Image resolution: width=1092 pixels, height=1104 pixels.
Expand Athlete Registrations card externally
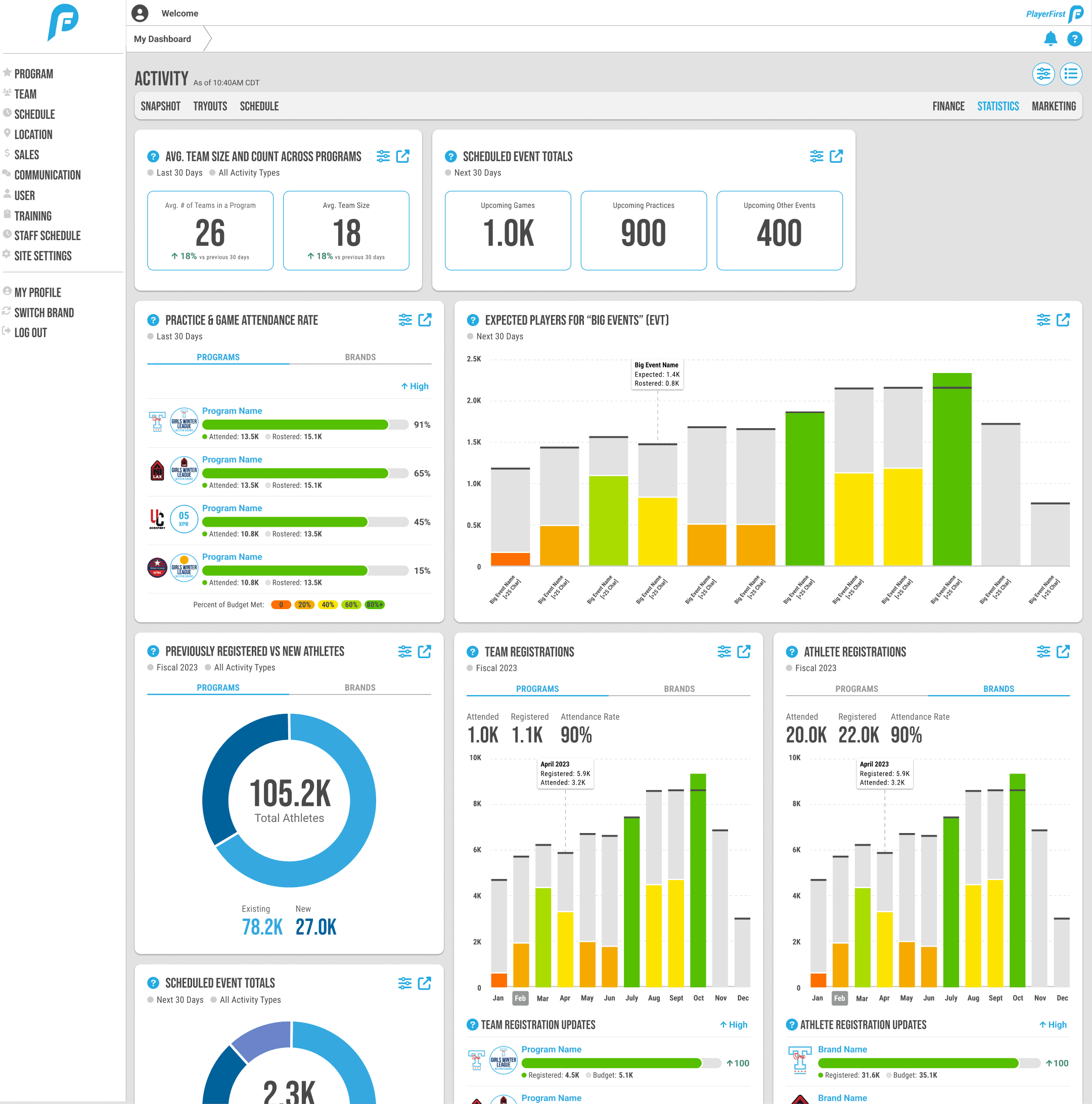1063,652
